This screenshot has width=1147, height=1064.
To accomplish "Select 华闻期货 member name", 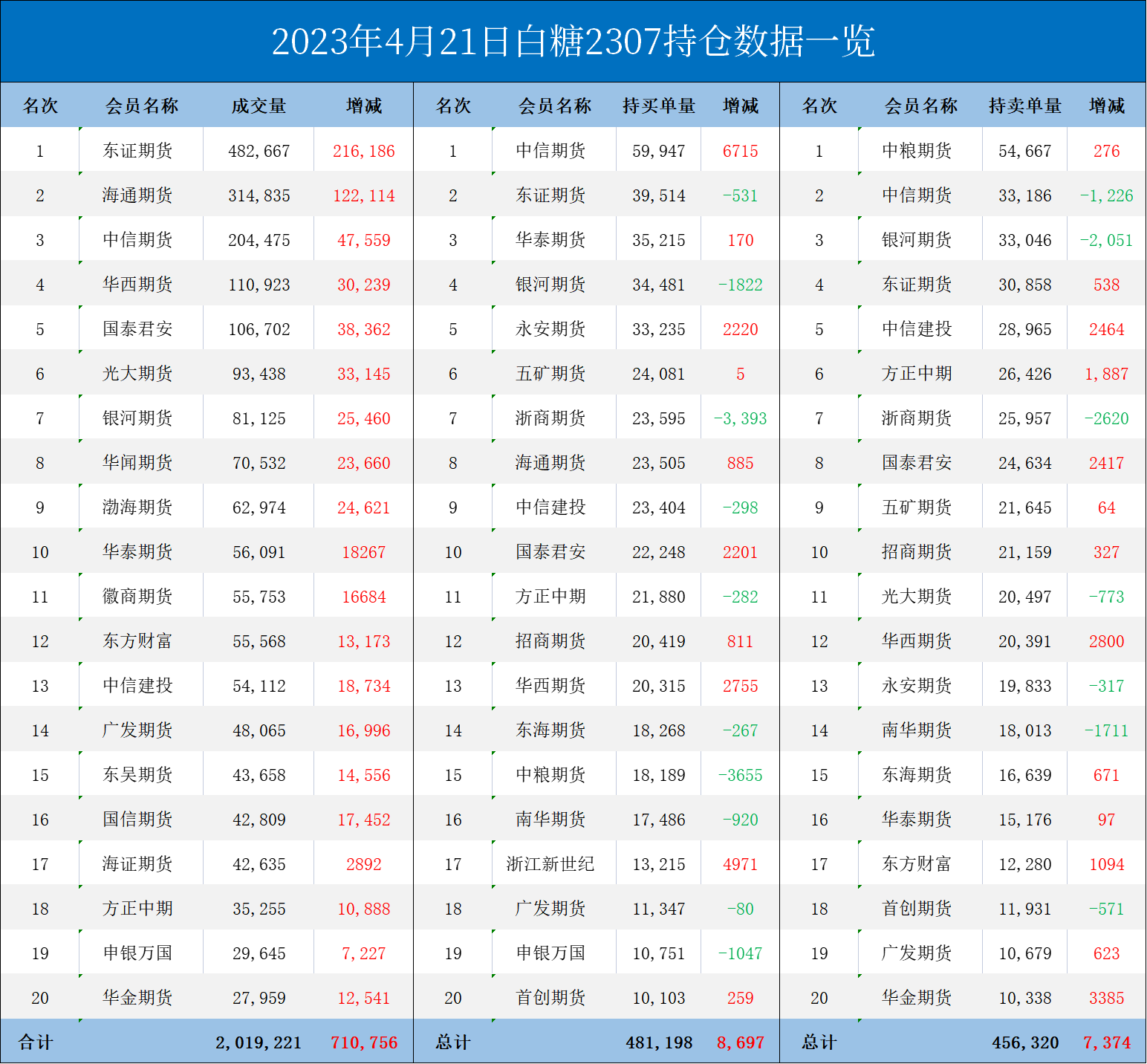I will pyautogui.click(x=137, y=463).
